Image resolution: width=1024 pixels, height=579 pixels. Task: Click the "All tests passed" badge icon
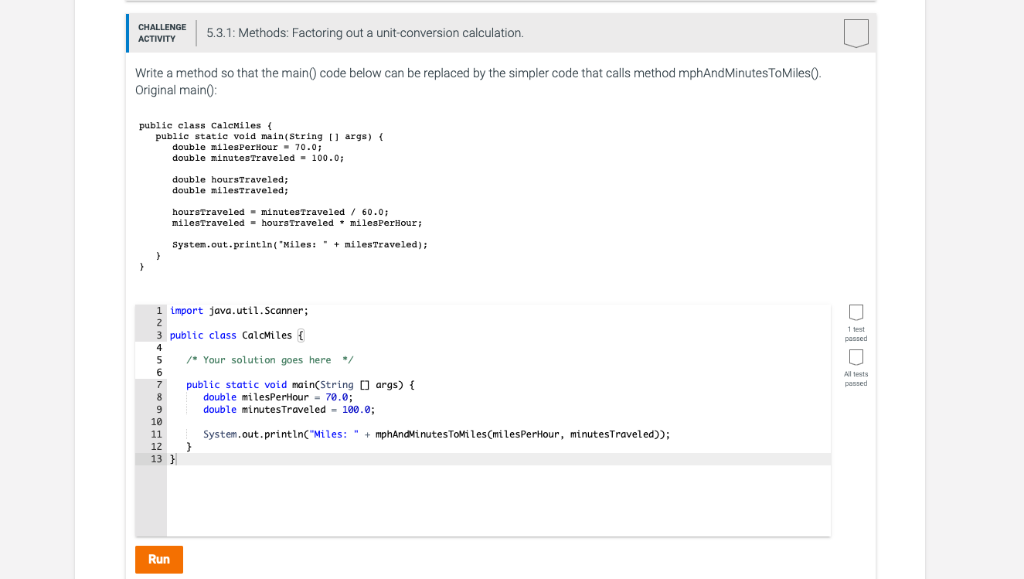click(x=855, y=358)
